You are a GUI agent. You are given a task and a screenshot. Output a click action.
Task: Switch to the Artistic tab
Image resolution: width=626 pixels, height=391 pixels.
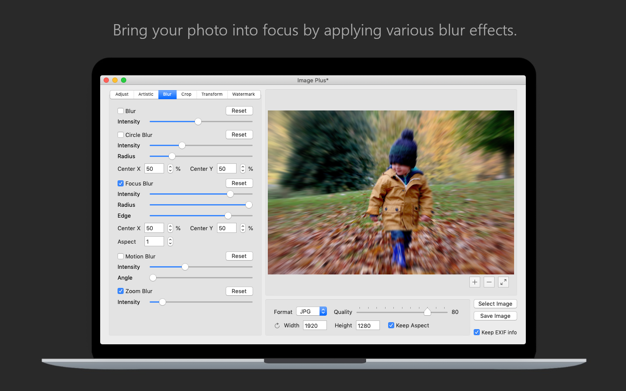tap(146, 94)
